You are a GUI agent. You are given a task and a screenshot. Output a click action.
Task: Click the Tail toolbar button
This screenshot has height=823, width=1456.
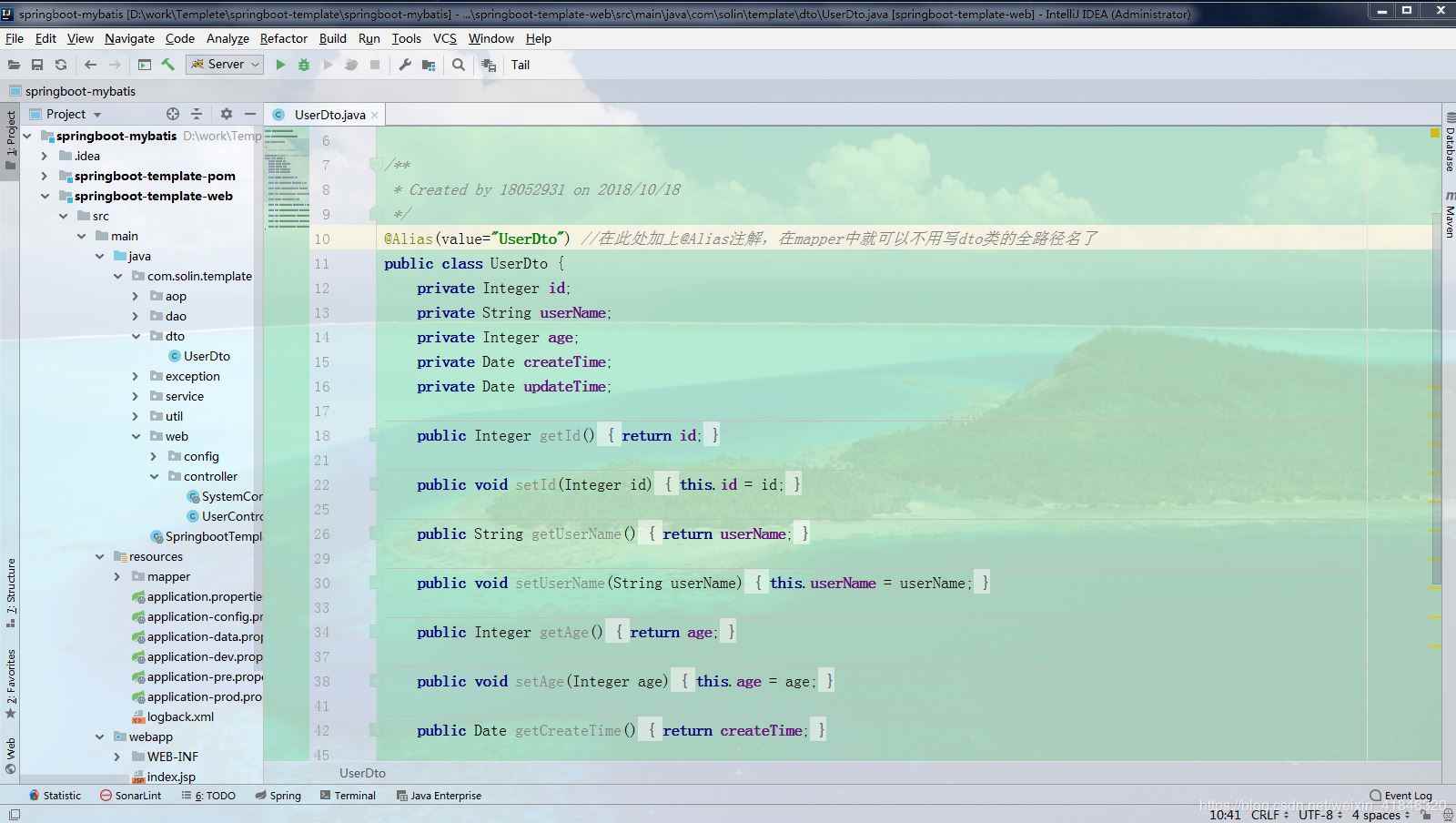click(x=520, y=65)
